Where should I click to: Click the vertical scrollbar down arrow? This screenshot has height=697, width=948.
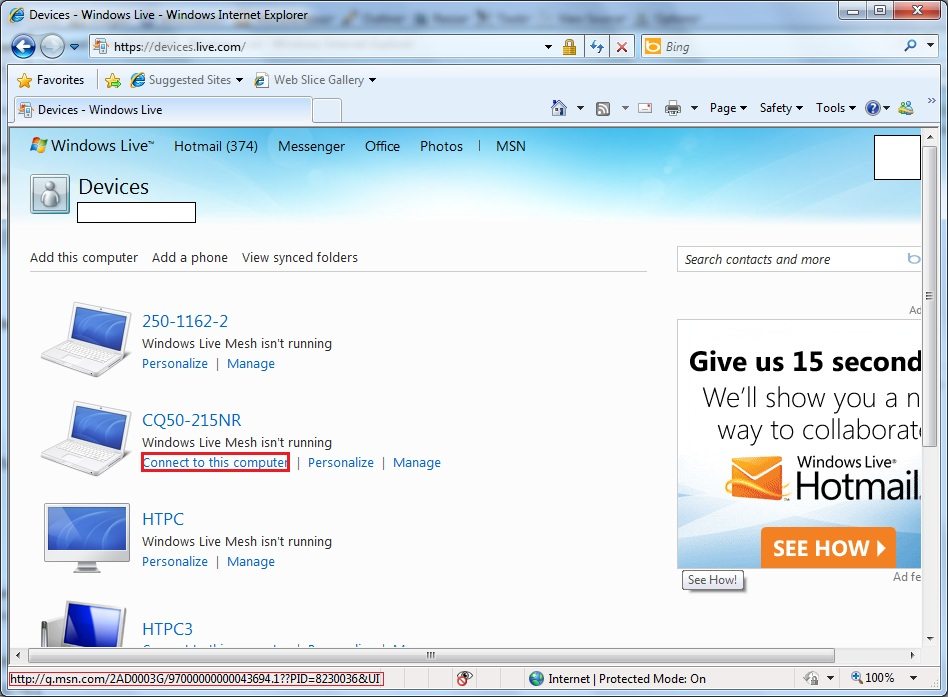pyautogui.click(x=930, y=638)
